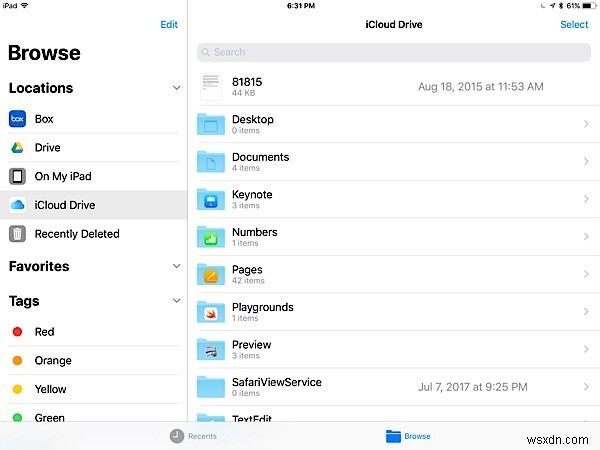Screen dimensions: 600x450
Task: Check the battery indicator in status bar
Action: tap(589, 6)
